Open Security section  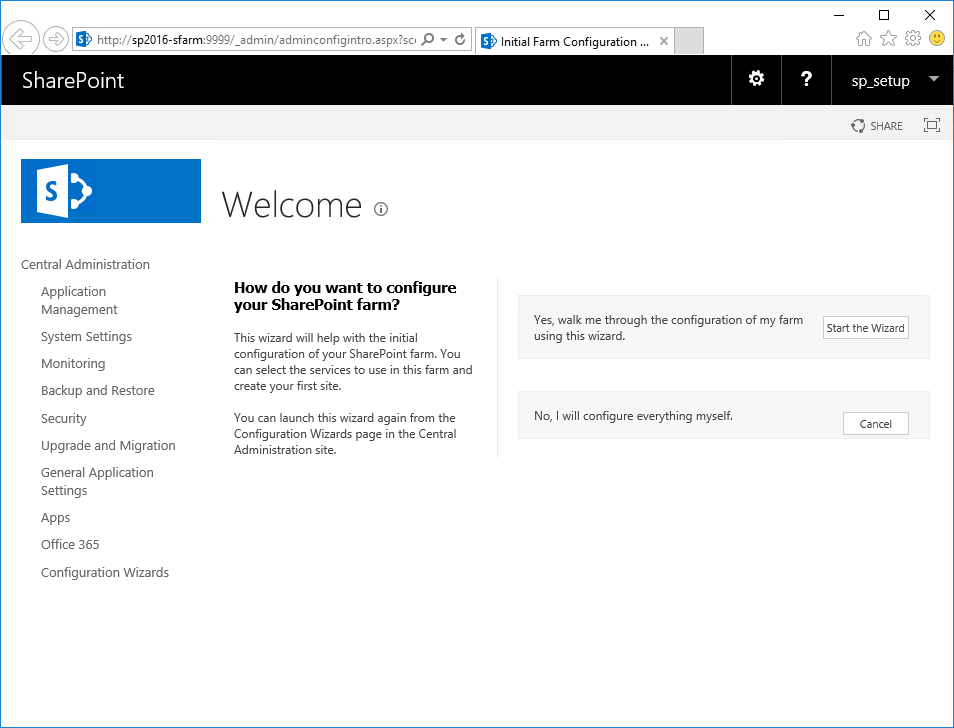pyautogui.click(x=64, y=418)
